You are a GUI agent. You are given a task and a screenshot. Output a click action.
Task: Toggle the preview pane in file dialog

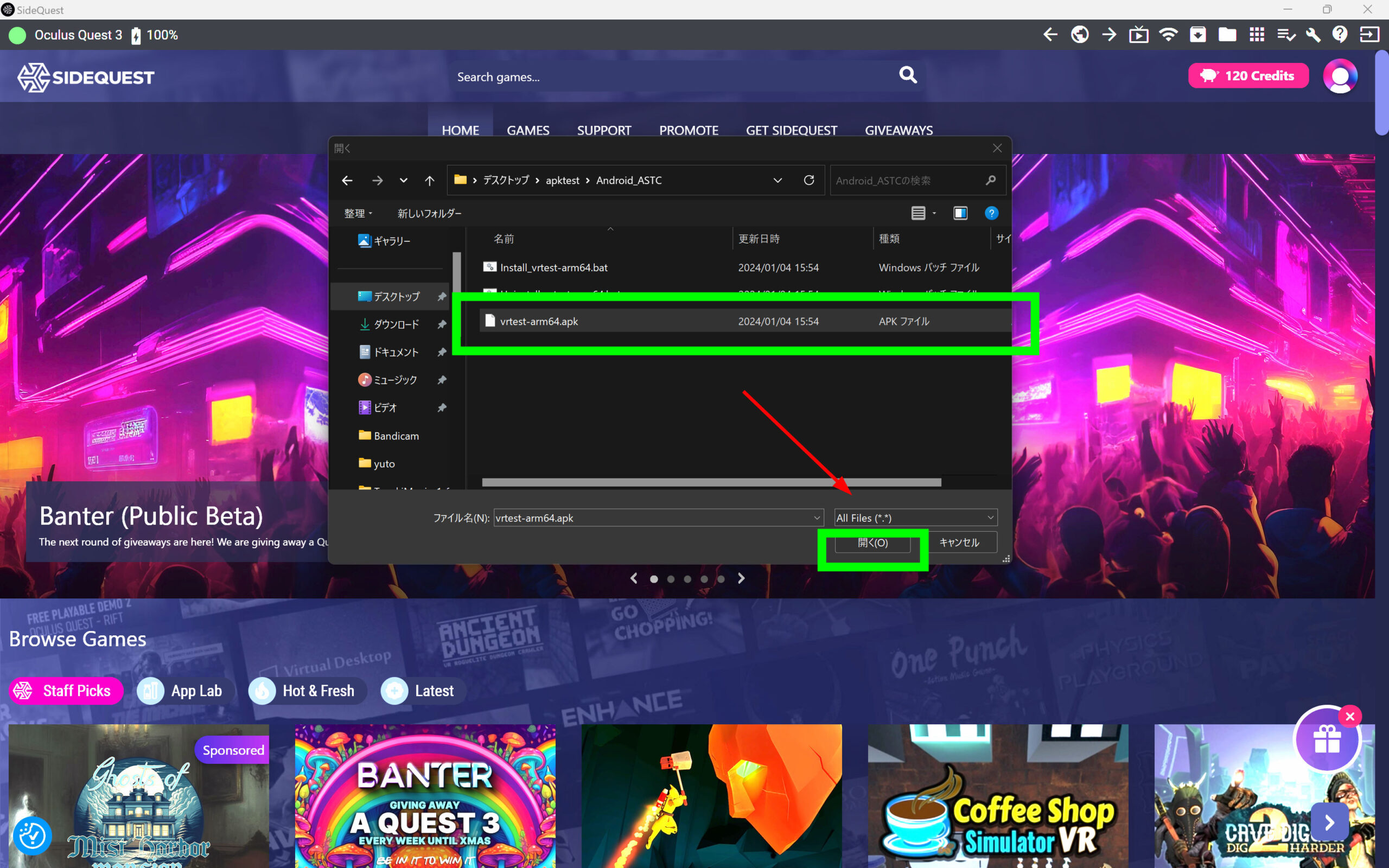coord(960,214)
